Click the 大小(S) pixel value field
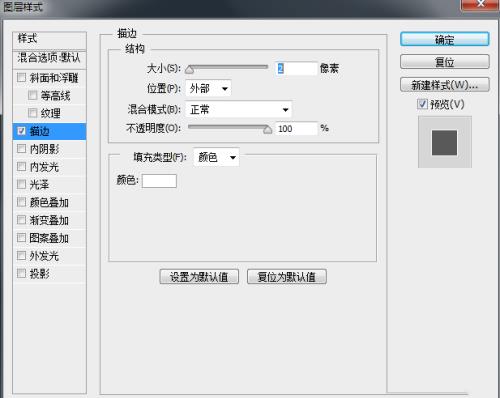 pos(296,68)
